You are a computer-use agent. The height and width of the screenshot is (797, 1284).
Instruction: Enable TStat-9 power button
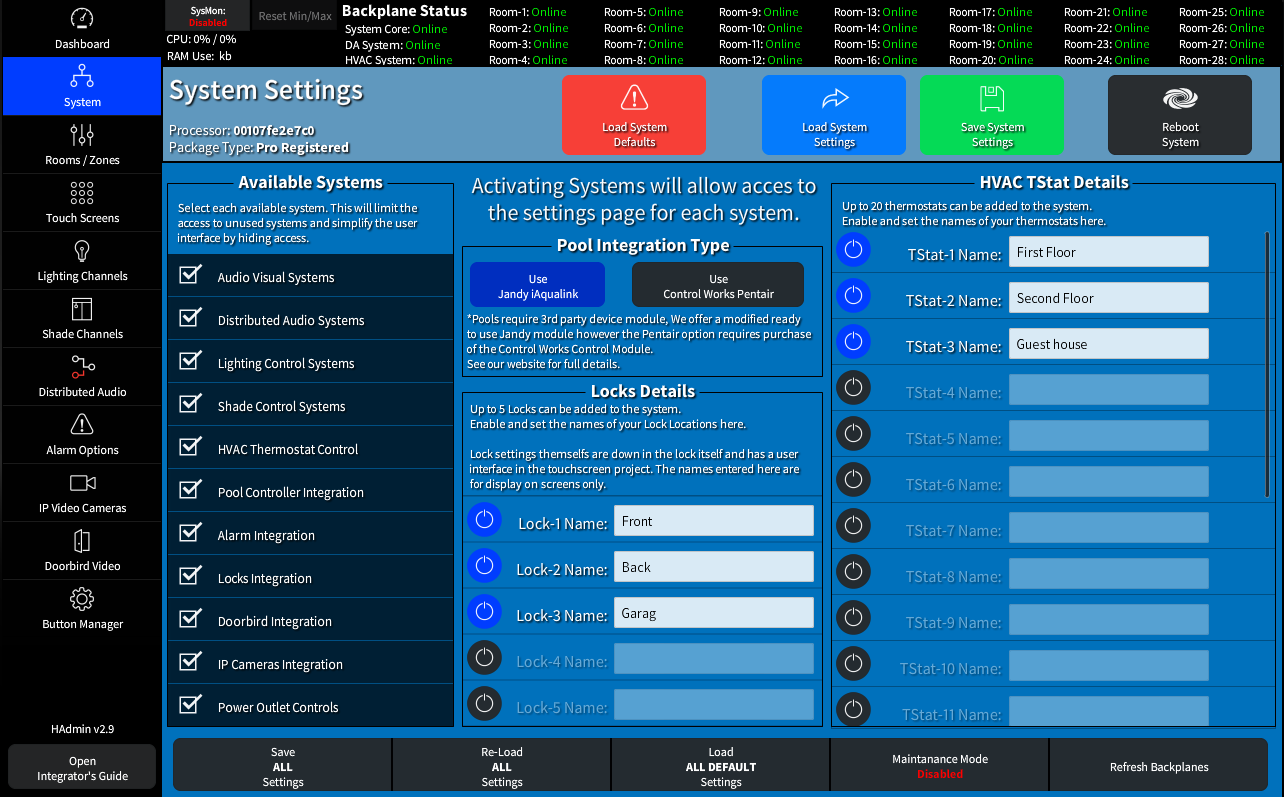[x=853, y=617]
